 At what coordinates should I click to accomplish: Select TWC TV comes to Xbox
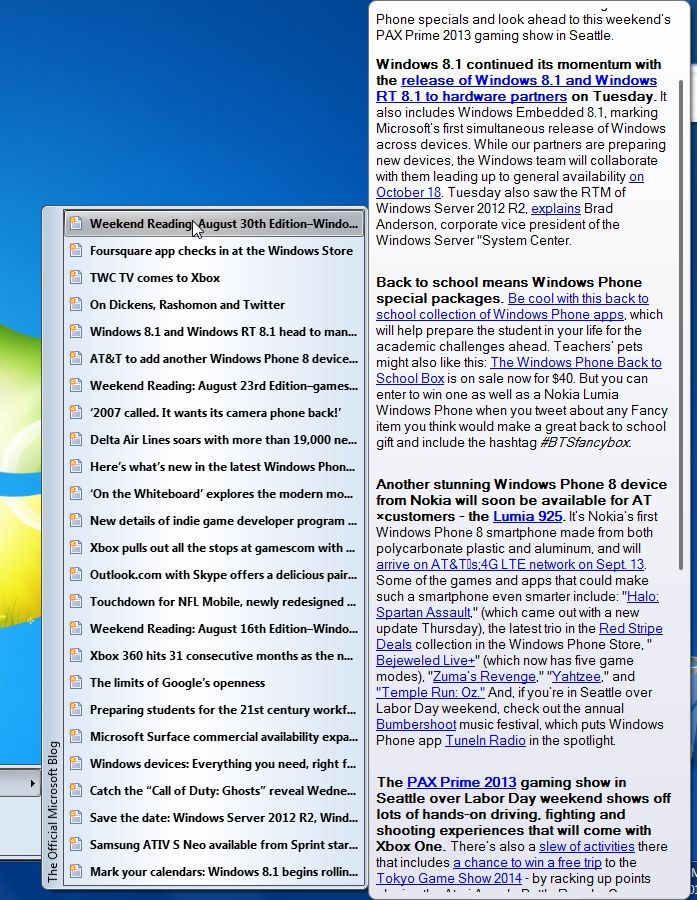pos(214,277)
